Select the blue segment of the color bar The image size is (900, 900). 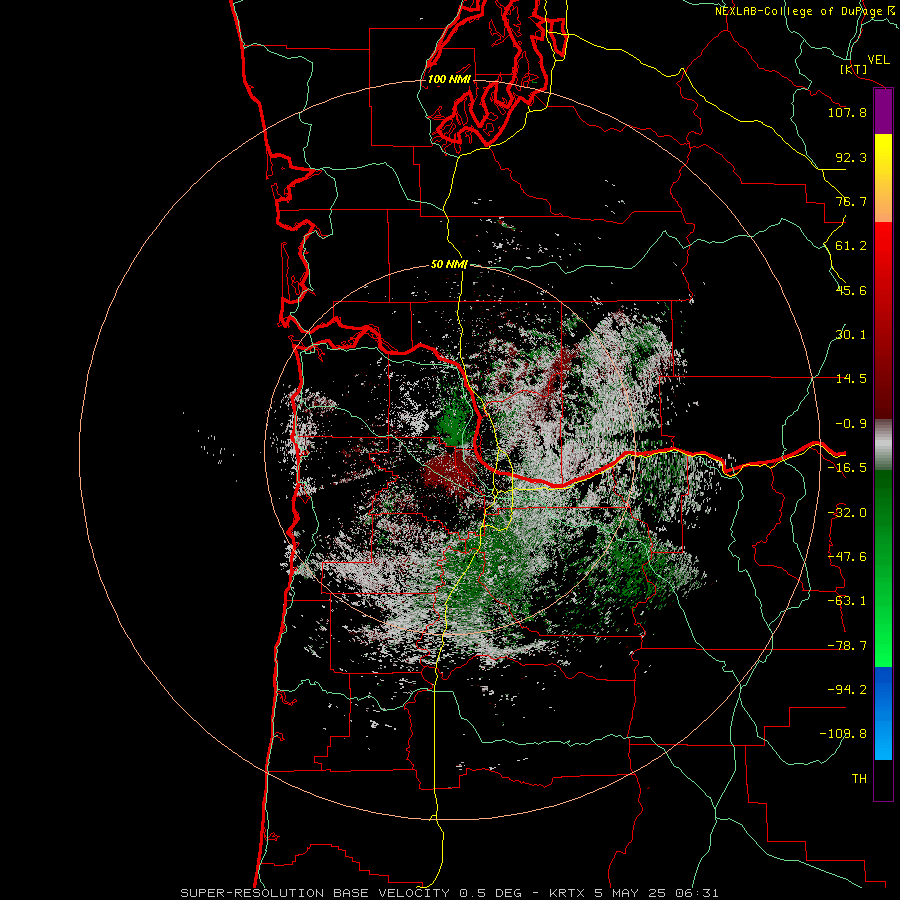[x=883, y=713]
